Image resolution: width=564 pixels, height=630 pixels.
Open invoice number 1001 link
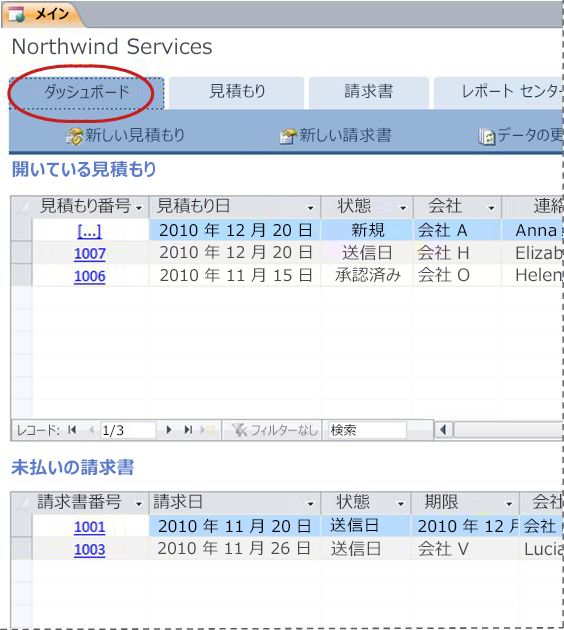[90, 527]
